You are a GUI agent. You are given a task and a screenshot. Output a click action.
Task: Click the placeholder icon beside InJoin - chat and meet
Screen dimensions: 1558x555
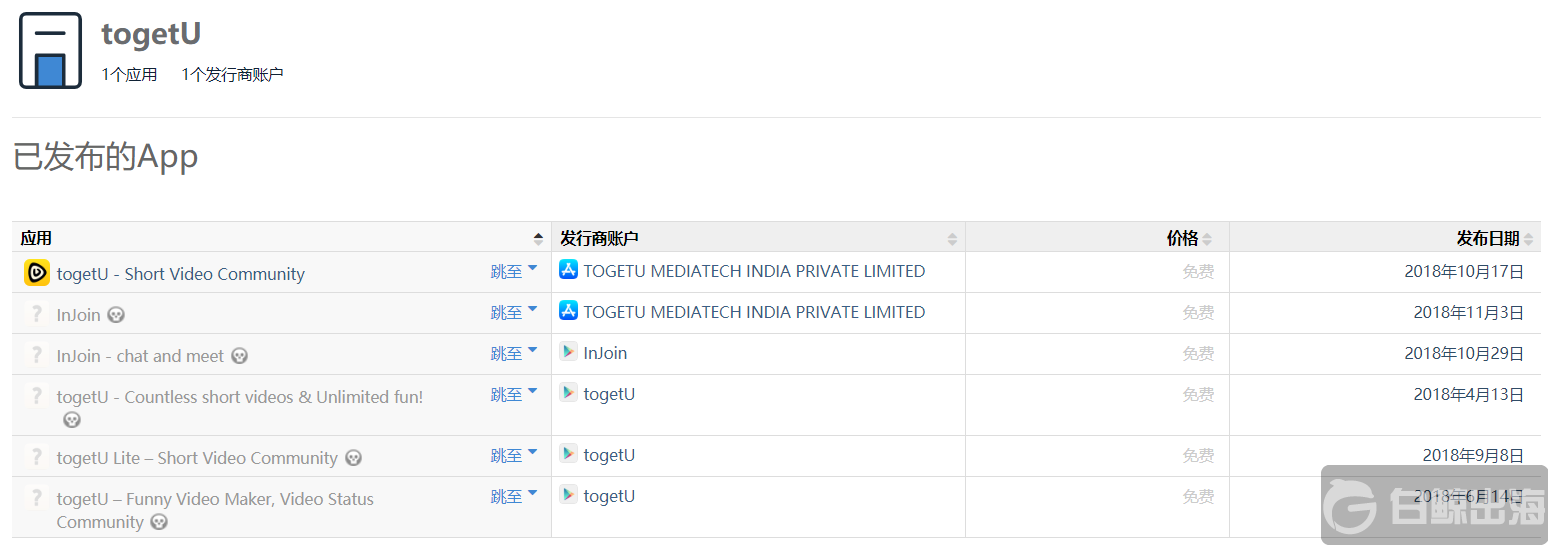[37, 355]
